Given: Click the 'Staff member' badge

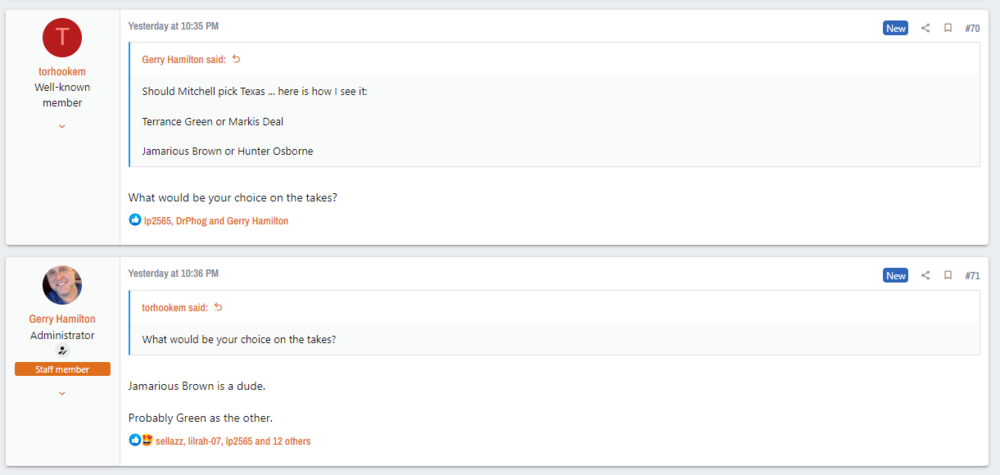Looking at the screenshot, I should 62,369.
